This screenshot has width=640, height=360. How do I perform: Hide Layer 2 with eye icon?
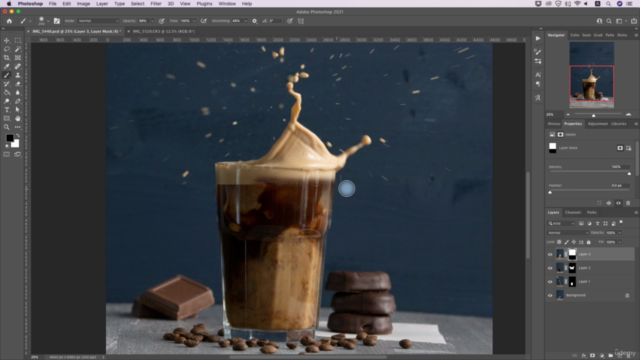(x=550, y=268)
